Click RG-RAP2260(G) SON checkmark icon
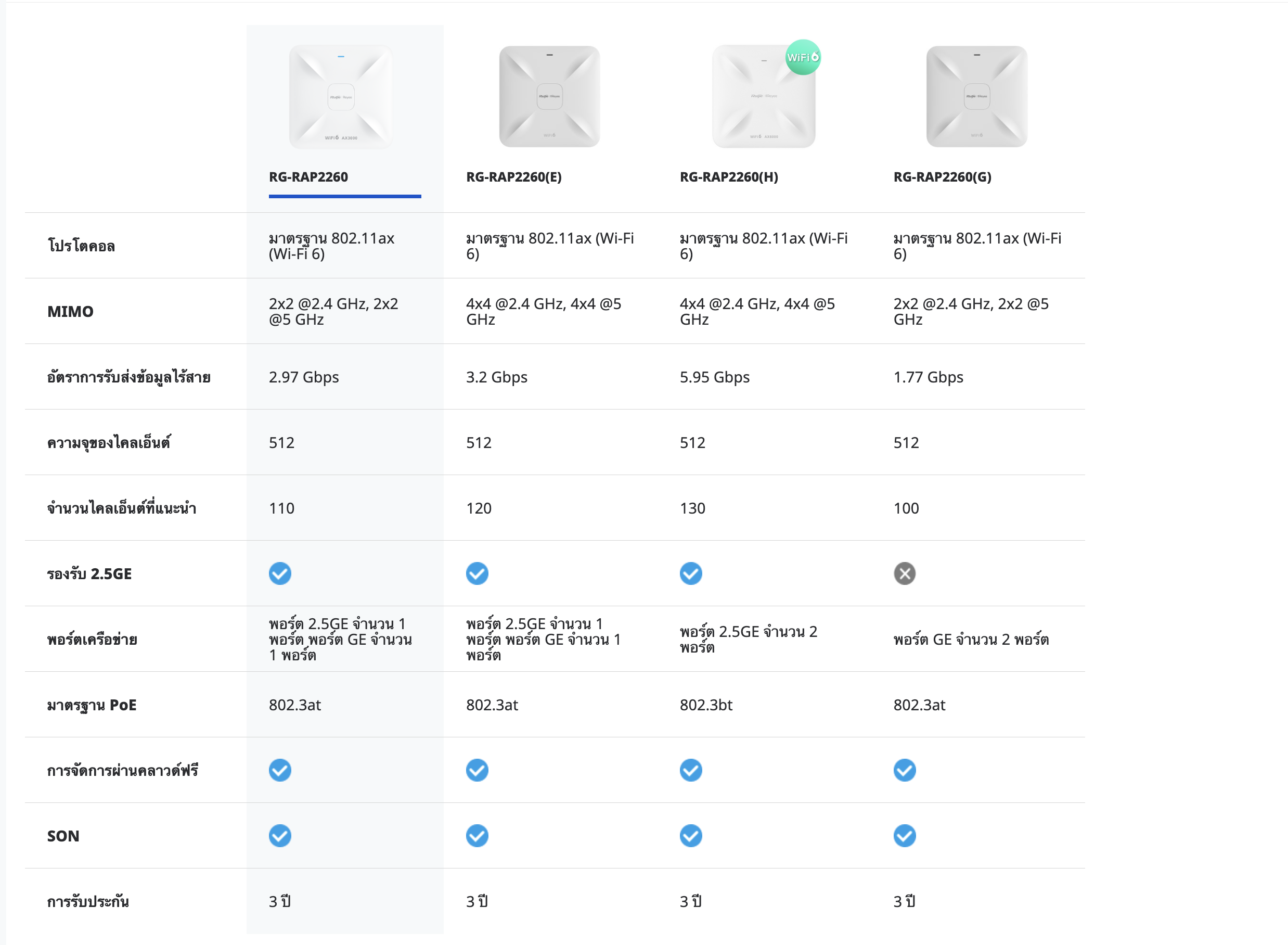This screenshot has height=945, width=1288. 905,836
